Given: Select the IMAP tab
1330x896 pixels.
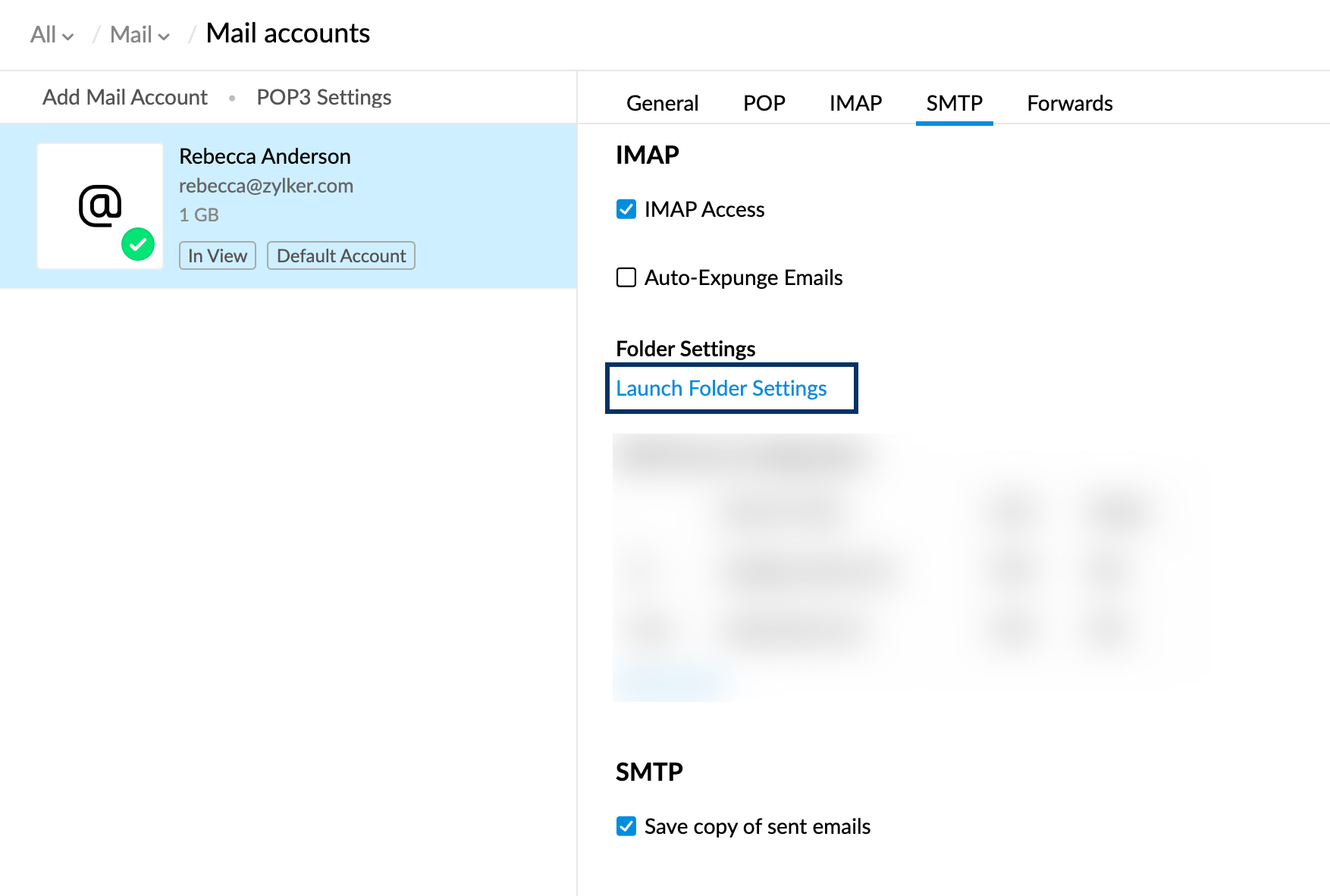Looking at the screenshot, I should pyautogui.click(x=855, y=103).
